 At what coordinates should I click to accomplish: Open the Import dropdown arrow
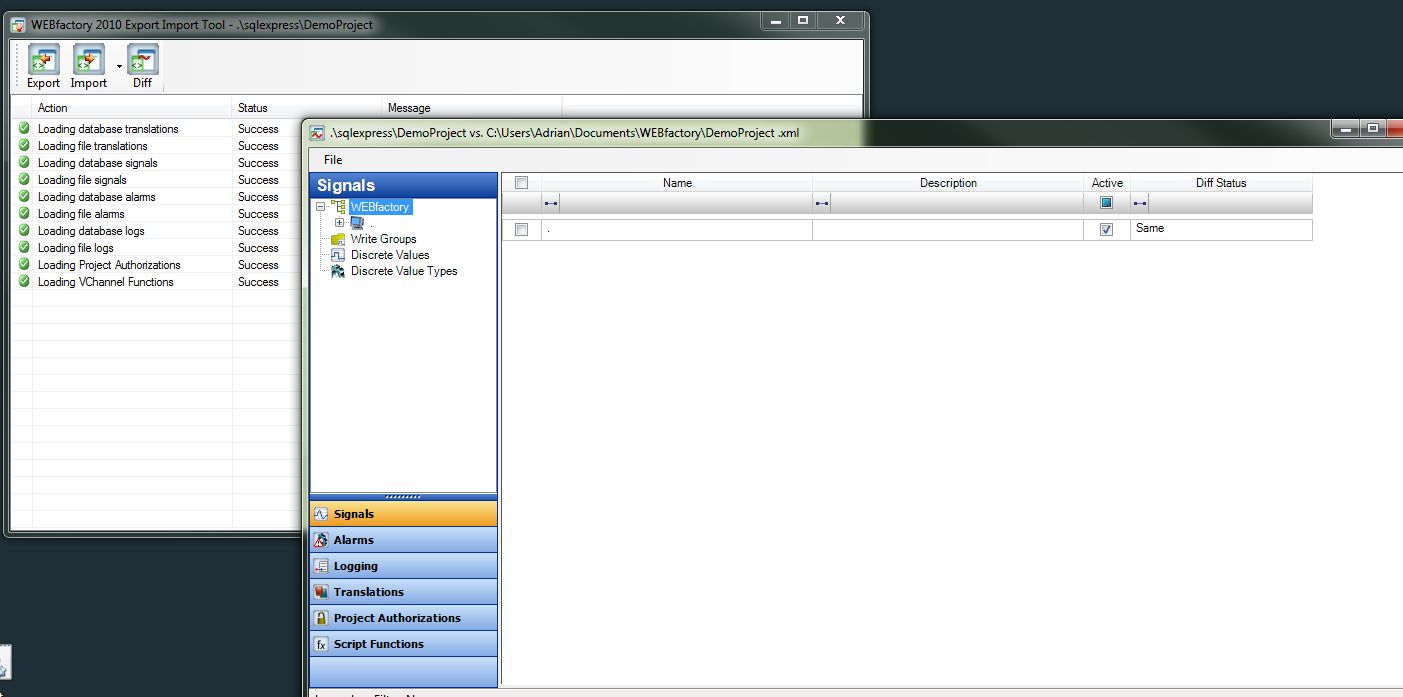tap(119, 67)
